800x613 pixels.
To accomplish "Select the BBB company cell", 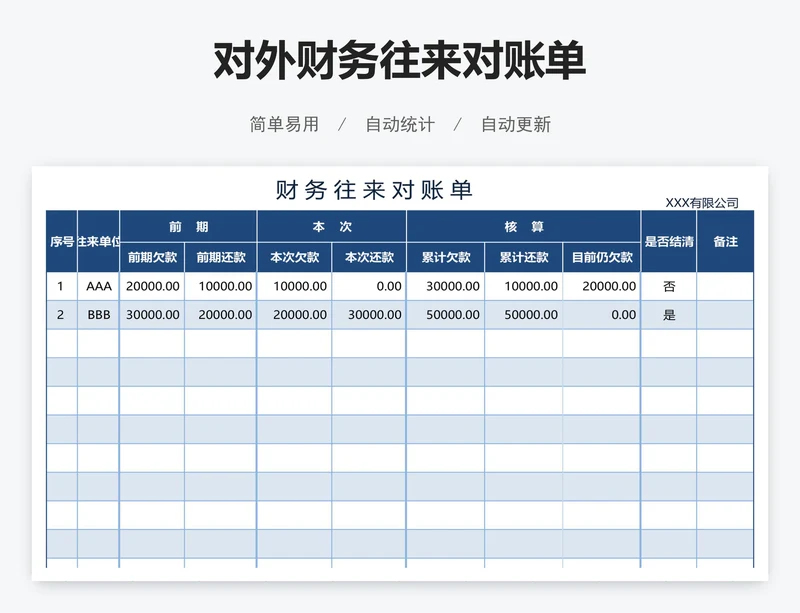I will 98,315.
